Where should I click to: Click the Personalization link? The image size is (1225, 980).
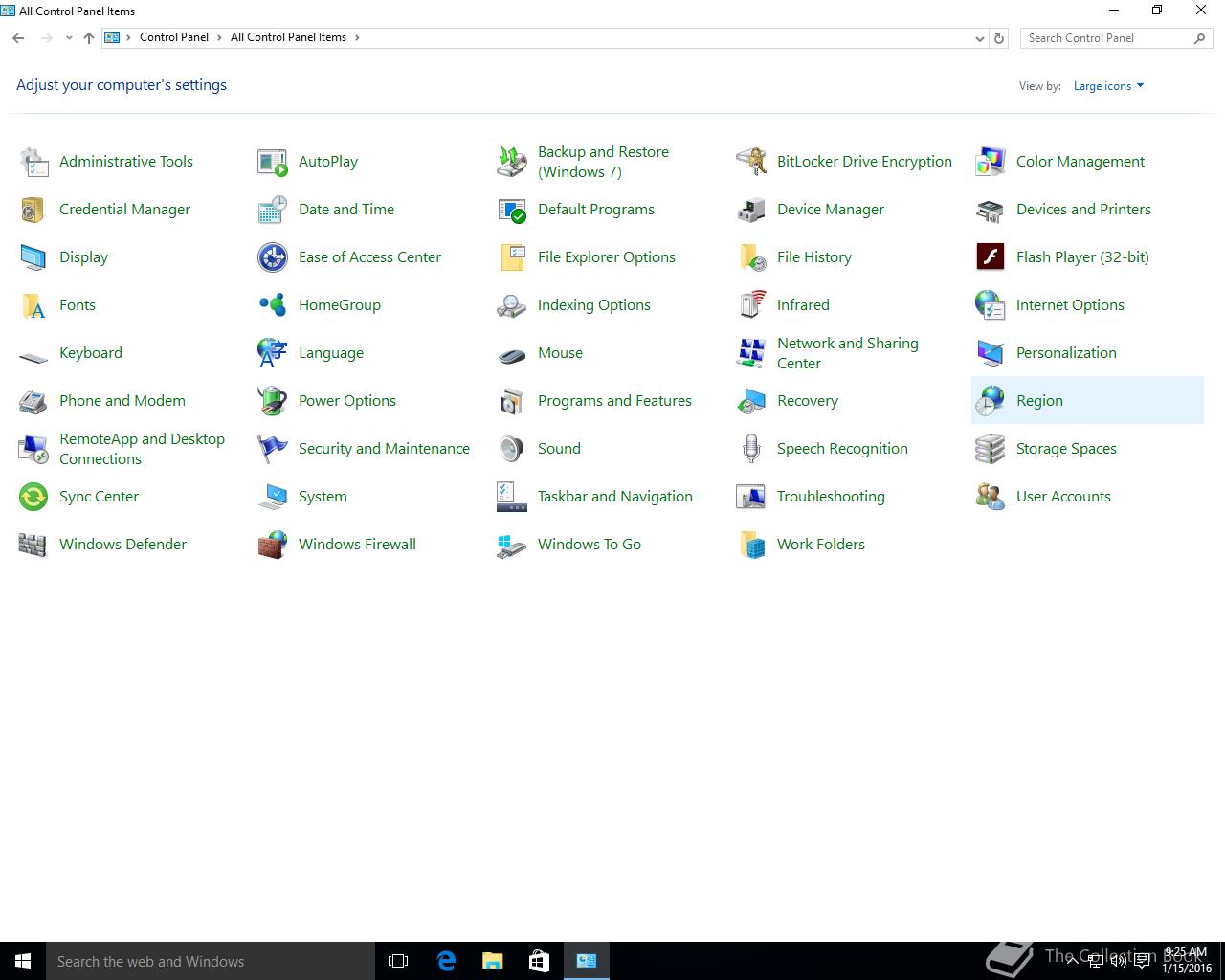point(1066,353)
